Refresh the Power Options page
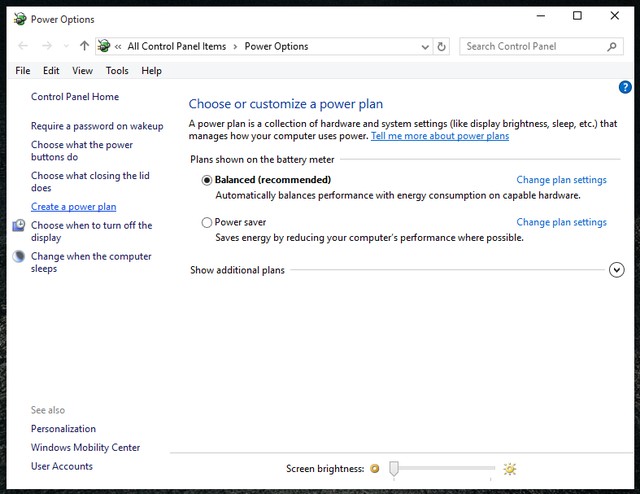640x494 pixels. [441, 47]
